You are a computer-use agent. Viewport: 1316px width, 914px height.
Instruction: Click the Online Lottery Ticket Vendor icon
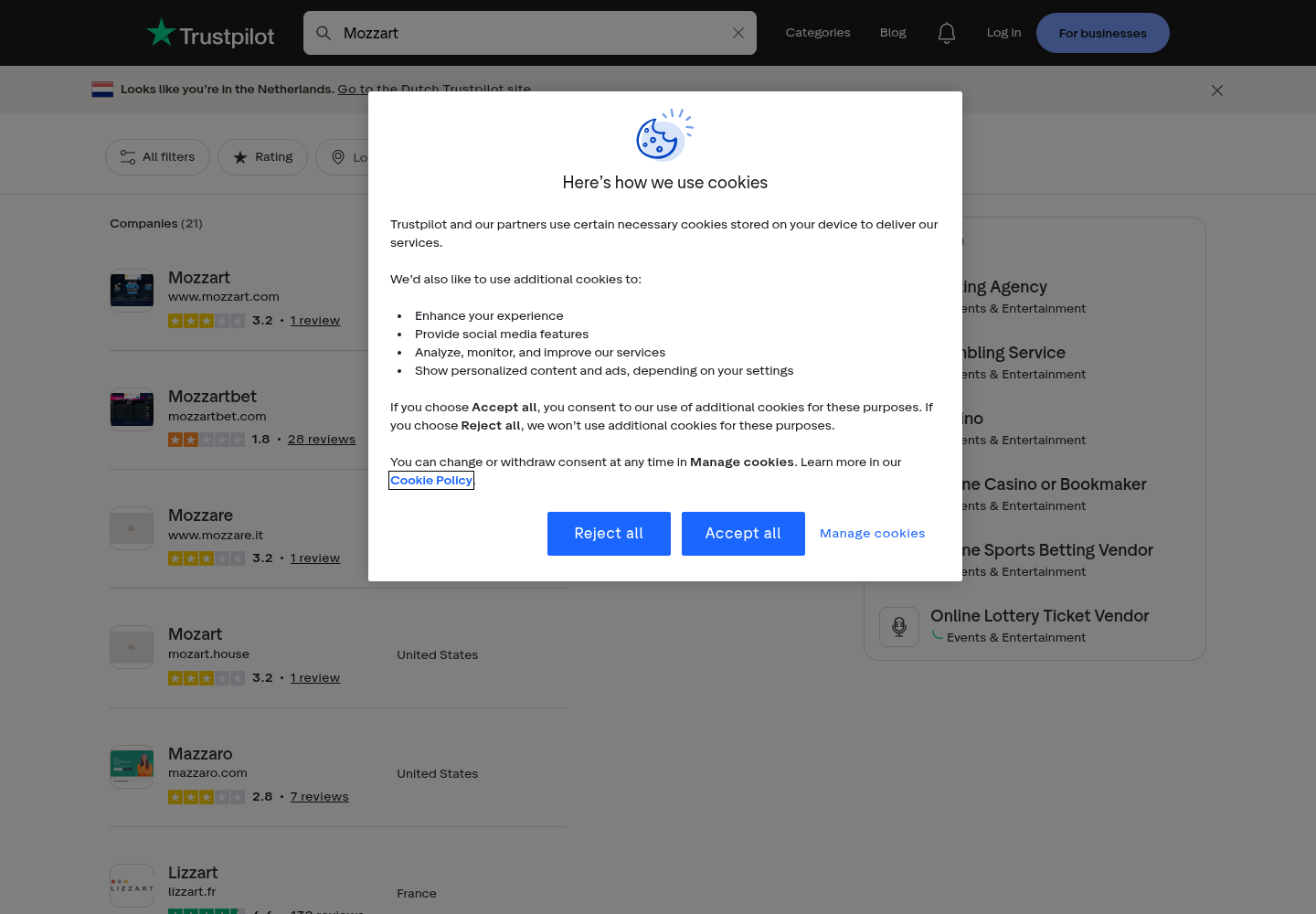point(899,627)
